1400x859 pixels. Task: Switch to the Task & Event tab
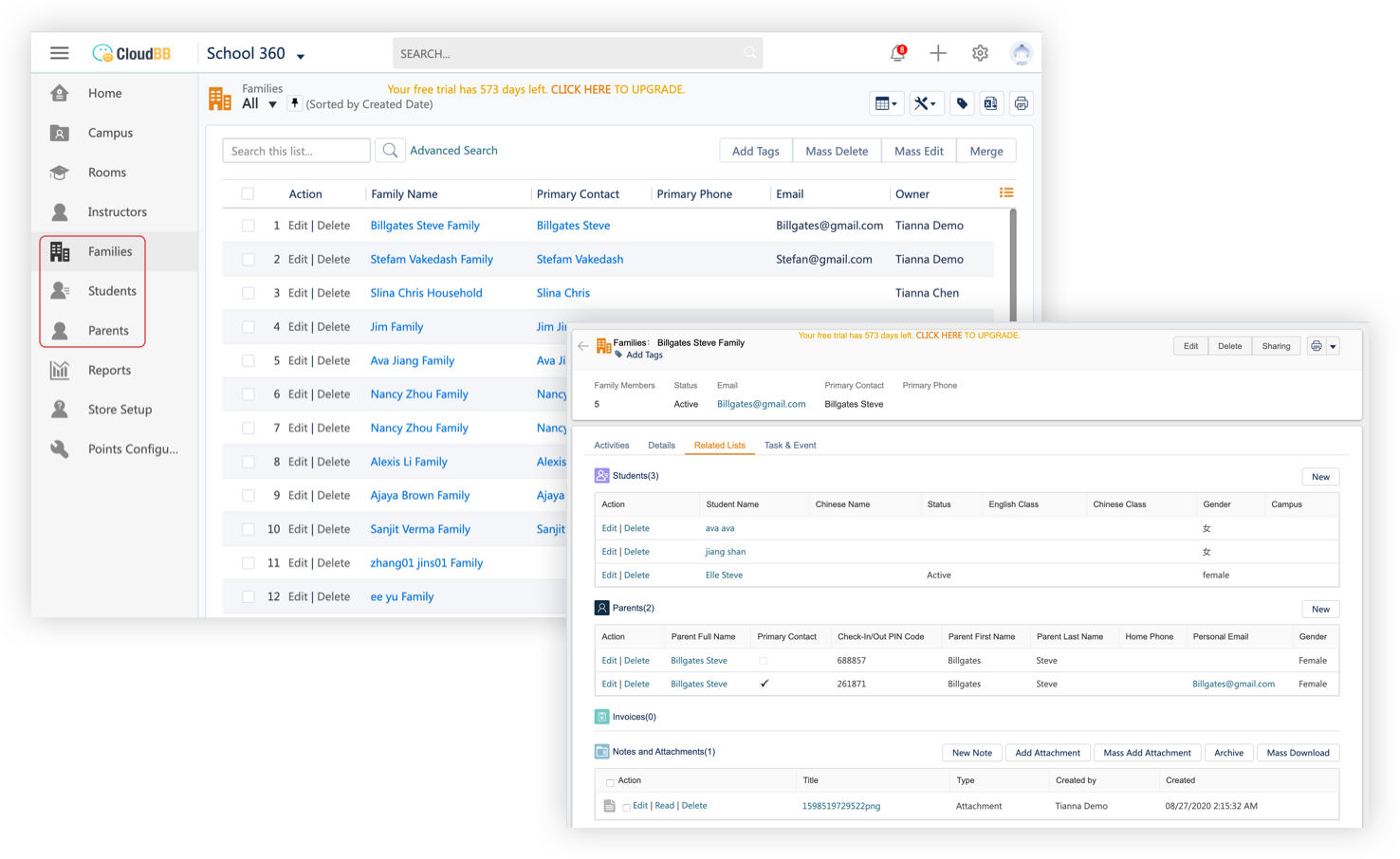point(790,445)
